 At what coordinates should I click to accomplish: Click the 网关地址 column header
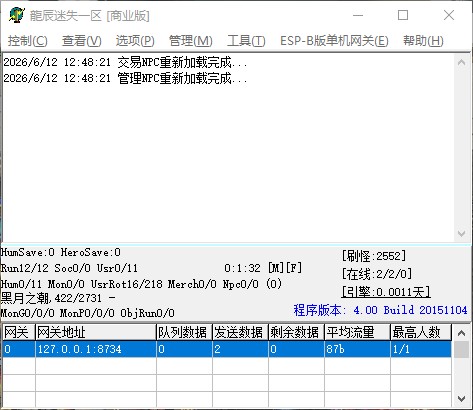click(x=96, y=332)
